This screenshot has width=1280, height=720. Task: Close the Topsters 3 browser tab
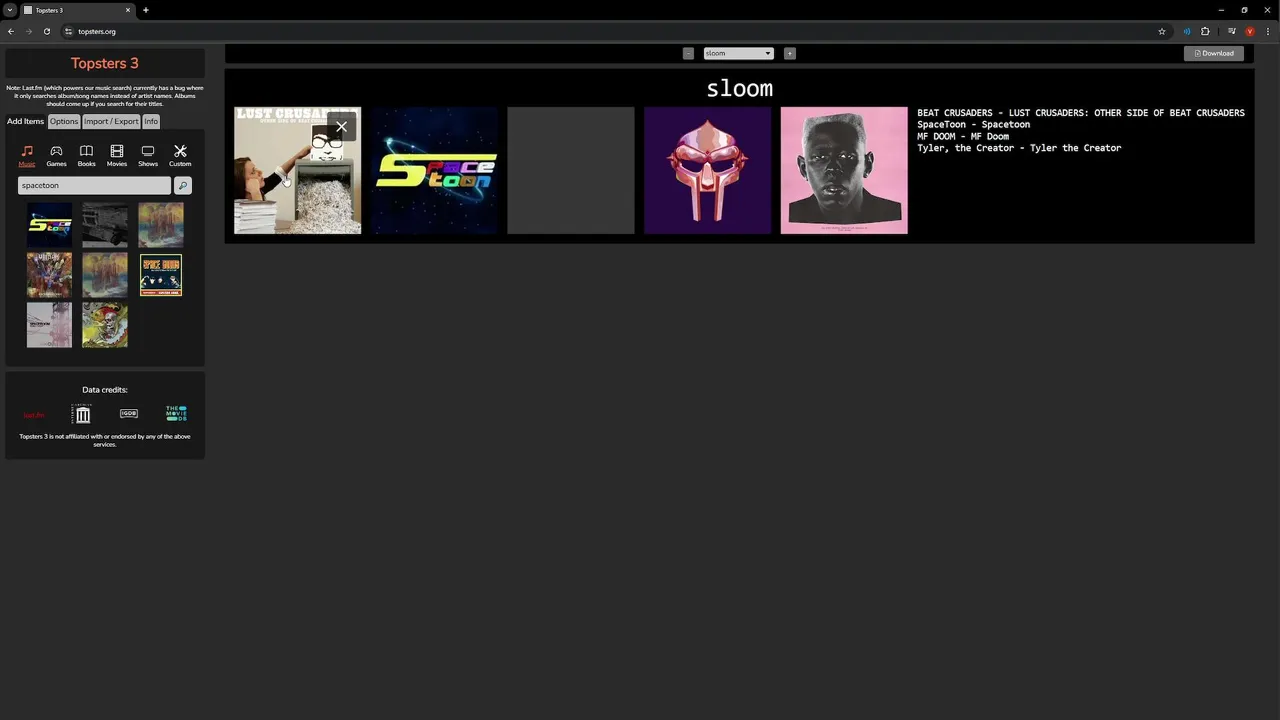pyautogui.click(x=129, y=10)
